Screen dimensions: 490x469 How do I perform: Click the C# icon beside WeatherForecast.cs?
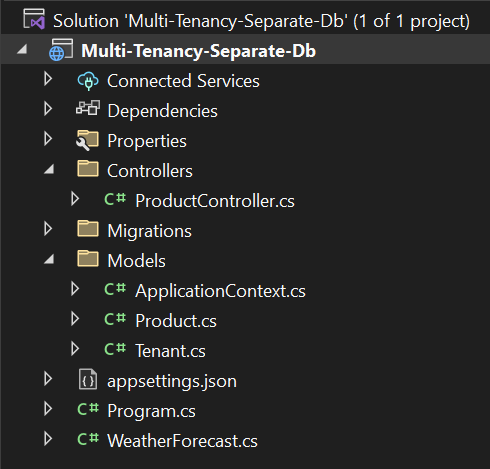point(88,439)
